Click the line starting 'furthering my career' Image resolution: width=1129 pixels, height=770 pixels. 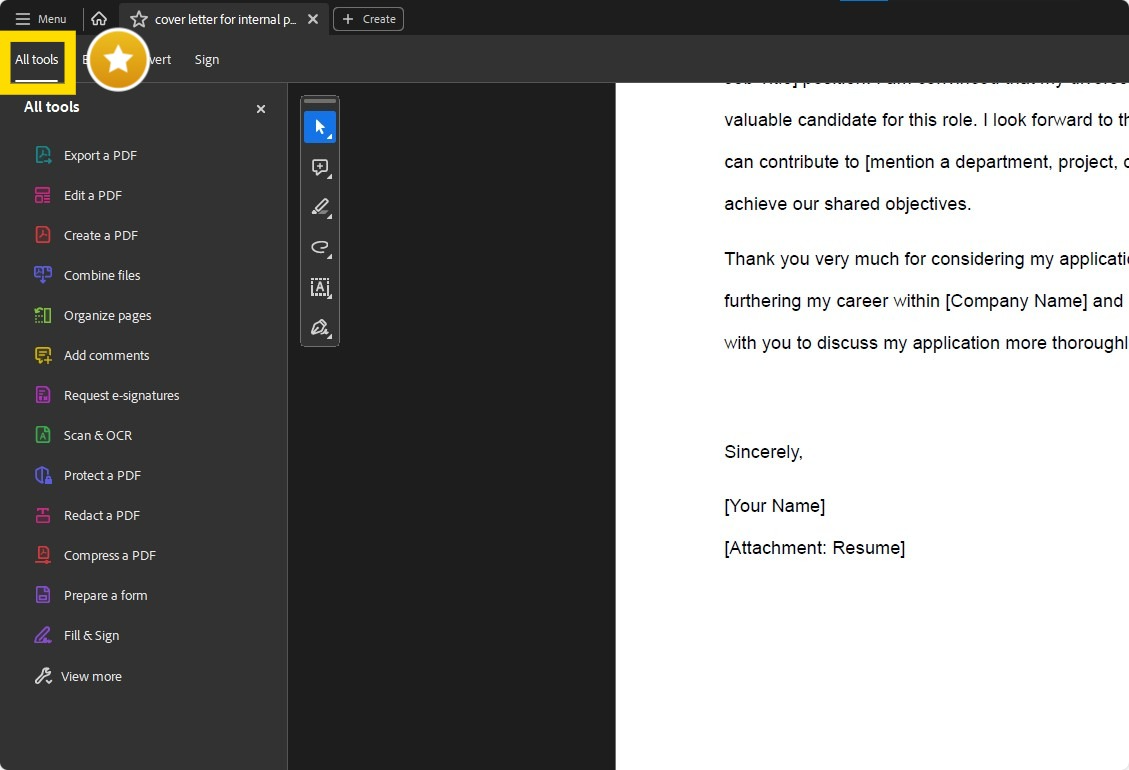point(926,300)
